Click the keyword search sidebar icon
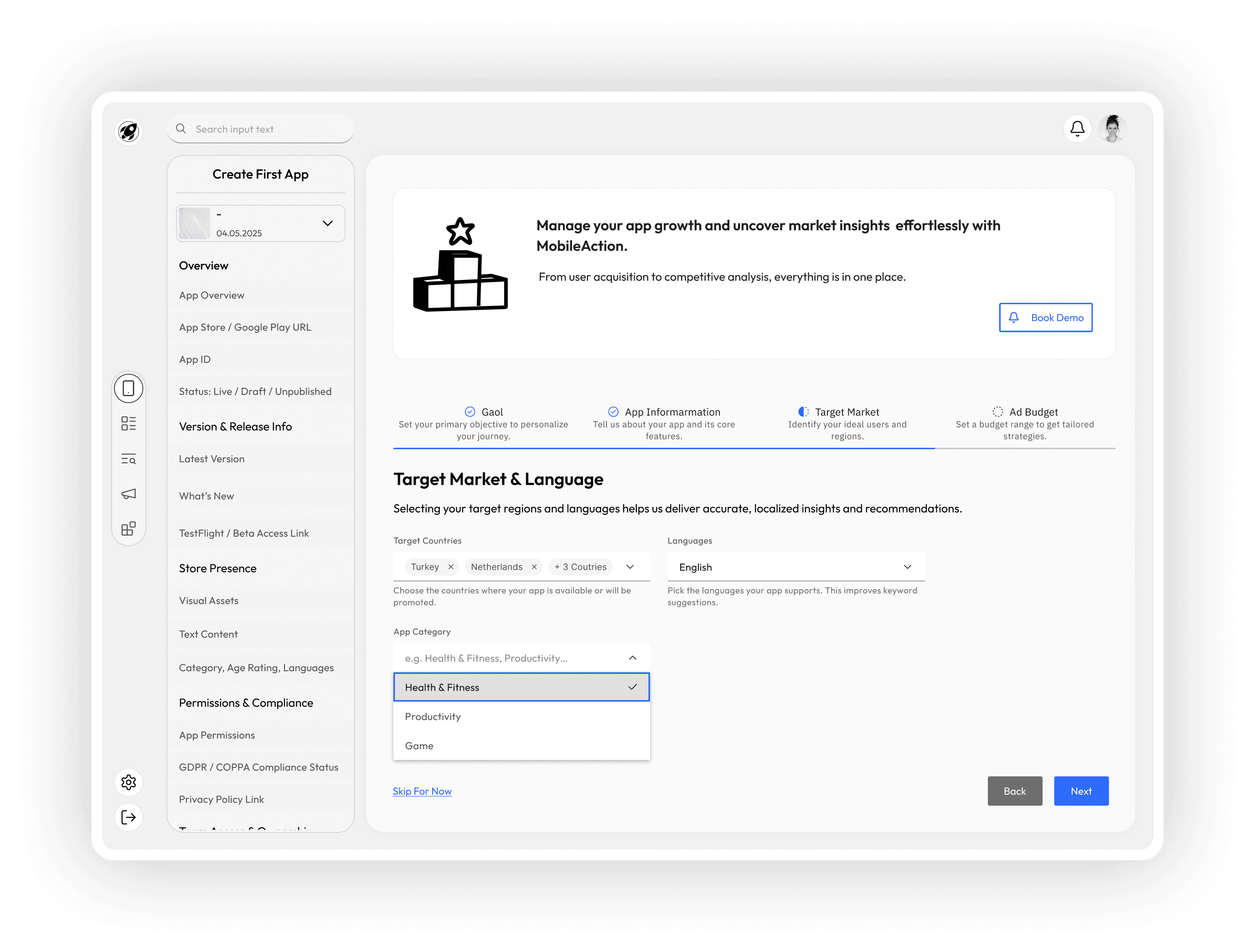Screen dimensions: 1255x952 (x=129, y=459)
